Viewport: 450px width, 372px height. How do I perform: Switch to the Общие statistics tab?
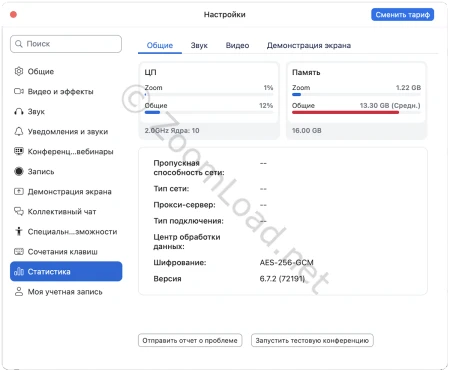coord(160,45)
